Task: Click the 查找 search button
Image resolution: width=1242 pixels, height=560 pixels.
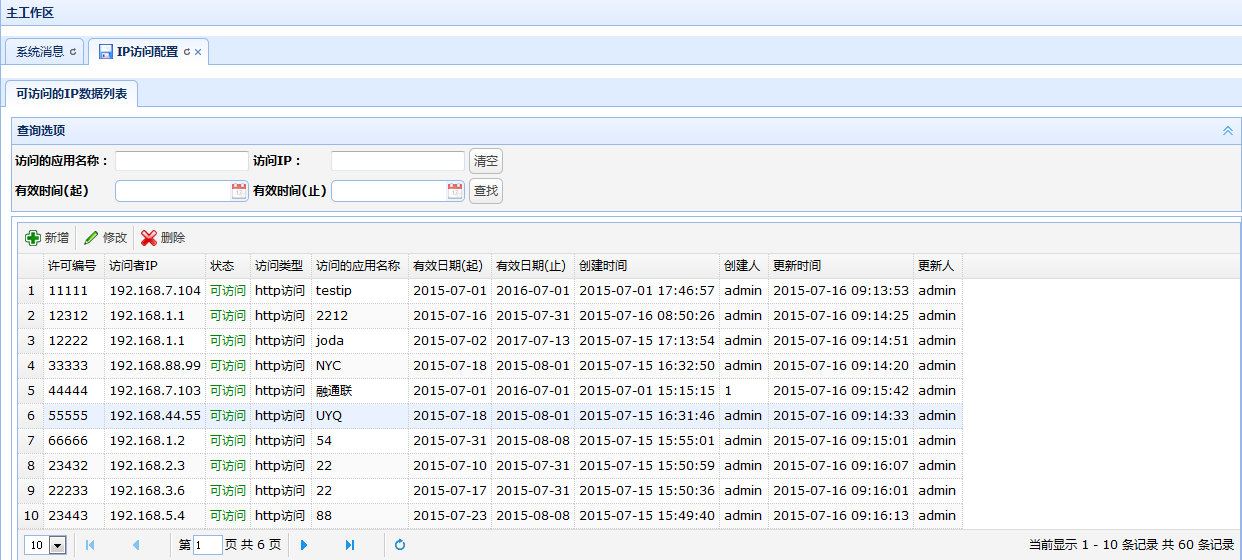Action: point(486,191)
